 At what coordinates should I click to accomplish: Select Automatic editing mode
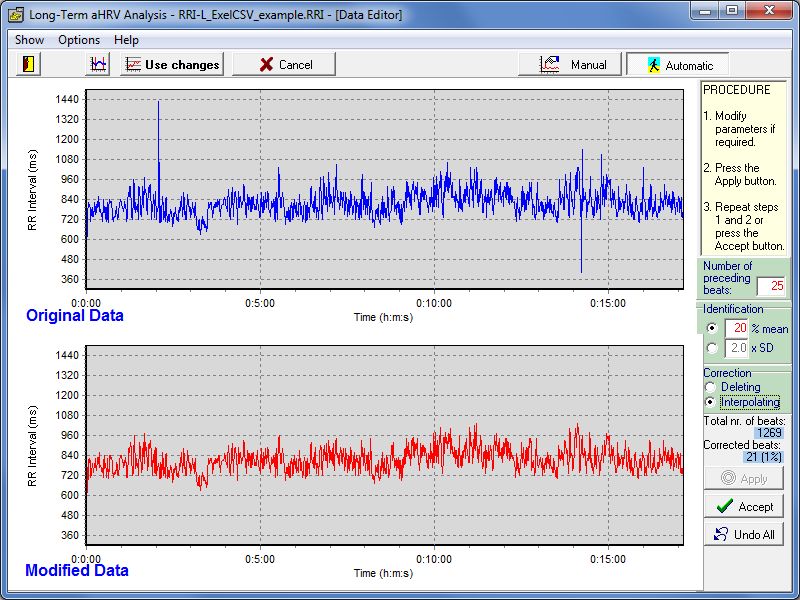click(677, 65)
